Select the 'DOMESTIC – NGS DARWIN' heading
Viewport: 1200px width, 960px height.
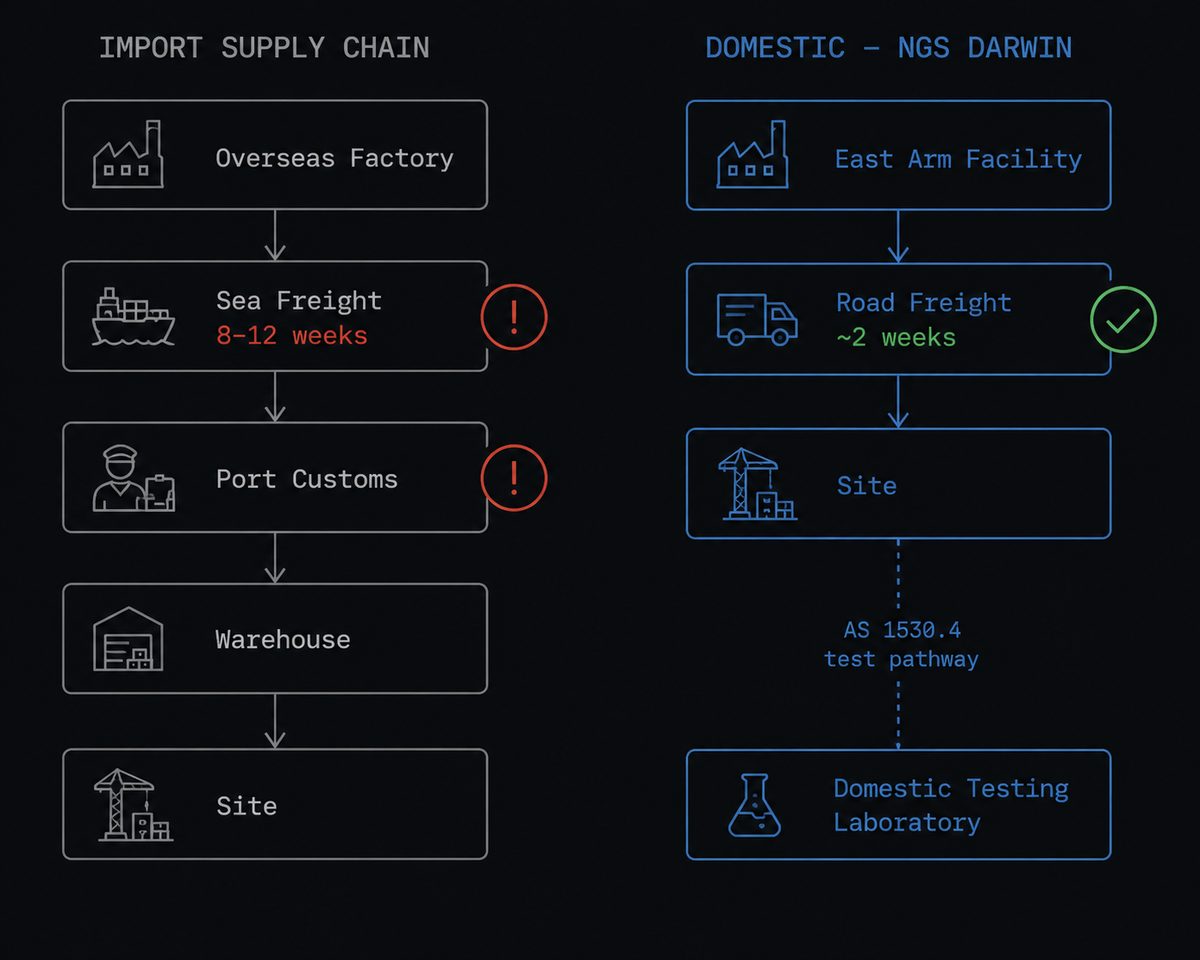[x=889, y=48]
